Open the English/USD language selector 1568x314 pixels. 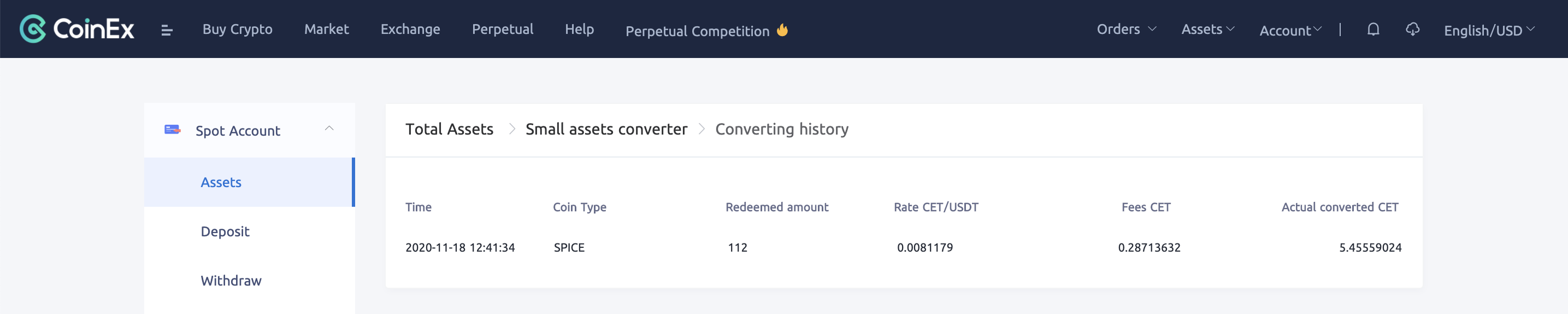(1489, 30)
